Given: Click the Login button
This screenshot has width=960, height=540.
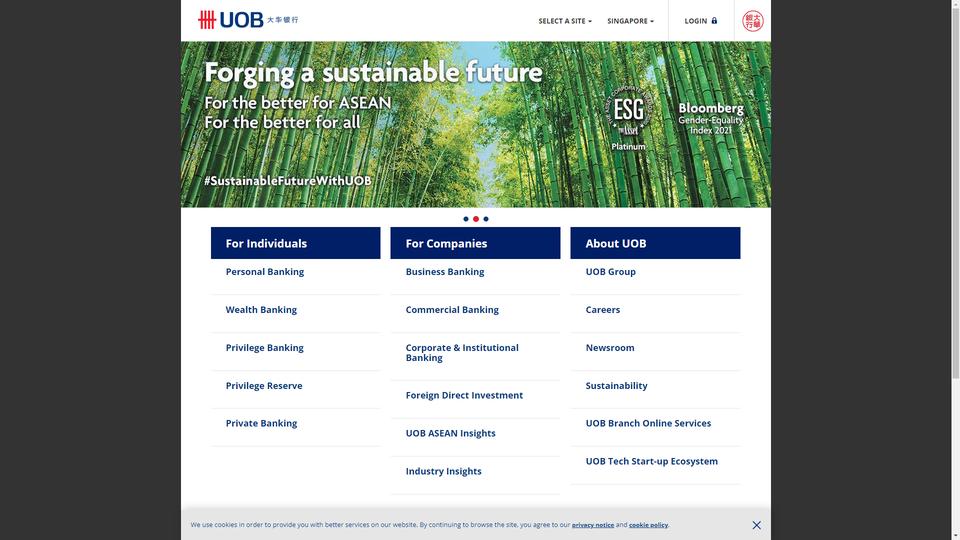Looking at the screenshot, I should [701, 21].
